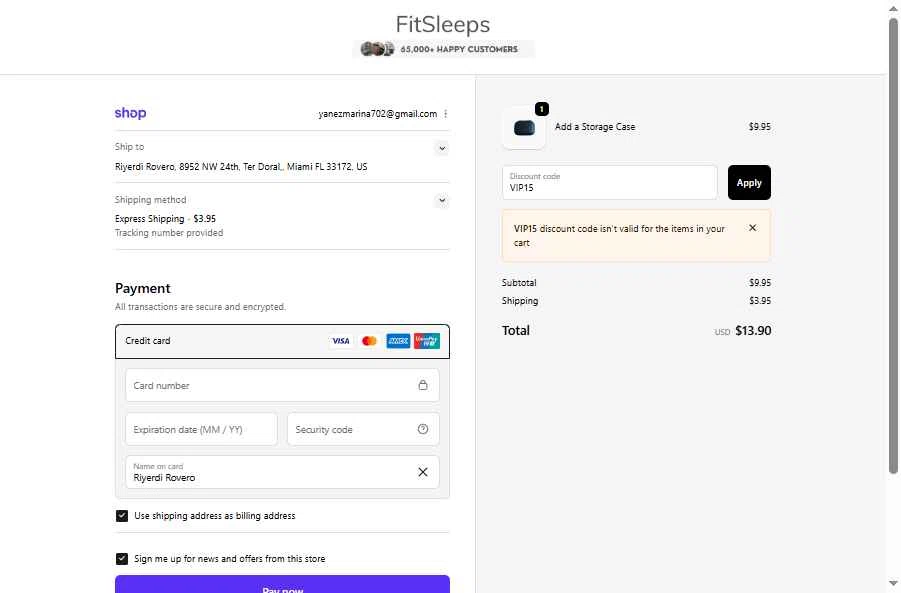
Task: Click the Express Shipping - $3.95 text
Action: click(x=165, y=218)
